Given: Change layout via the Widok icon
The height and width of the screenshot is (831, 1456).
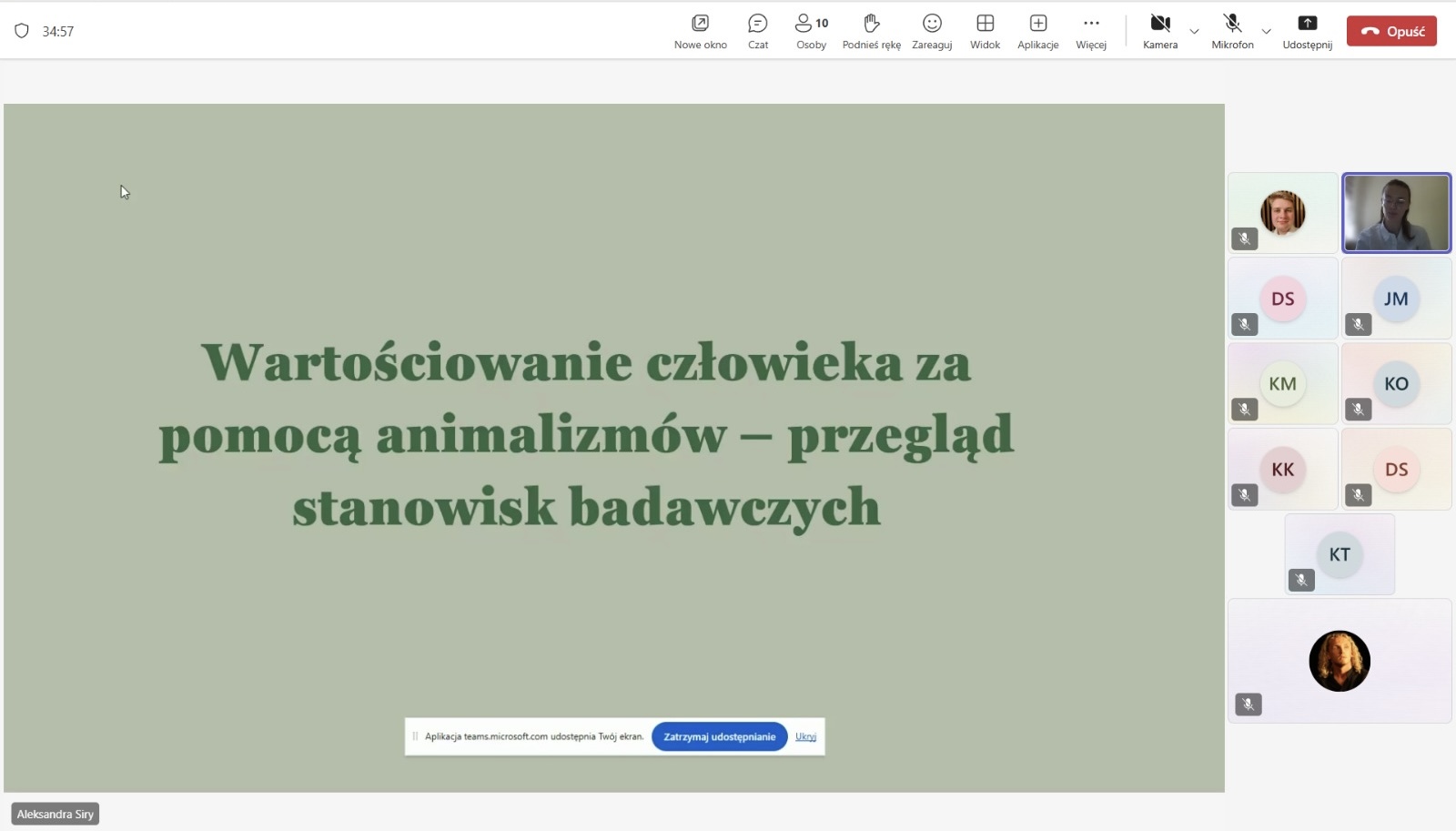Looking at the screenshot, I should (x=985, y=31).
